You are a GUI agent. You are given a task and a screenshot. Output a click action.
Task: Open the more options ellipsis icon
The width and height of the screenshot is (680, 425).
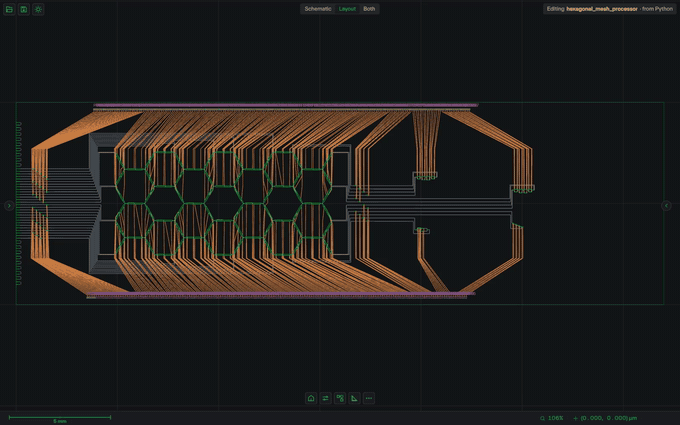tap(369, 398)
